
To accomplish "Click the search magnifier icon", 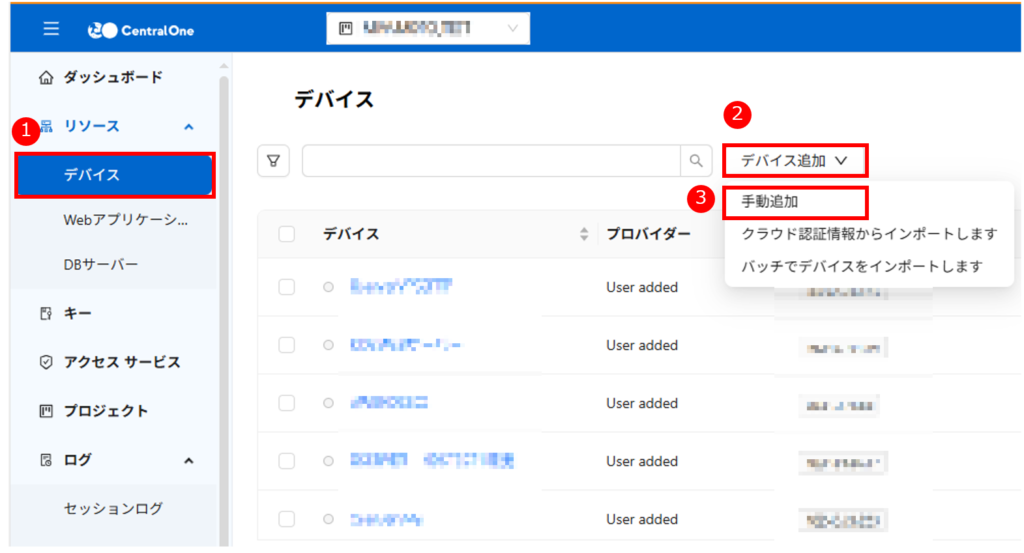I will point(694,160).
